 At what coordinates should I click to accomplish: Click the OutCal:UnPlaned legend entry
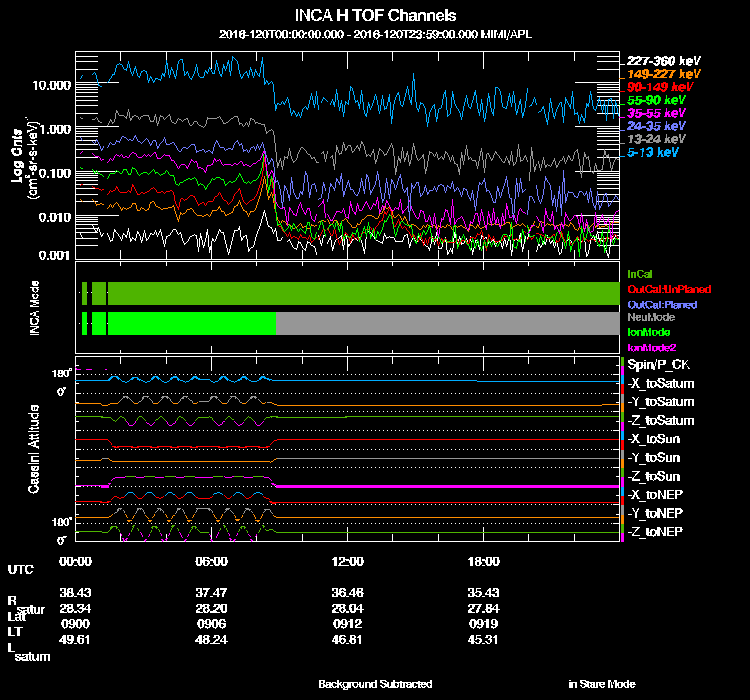pos(669,289)
